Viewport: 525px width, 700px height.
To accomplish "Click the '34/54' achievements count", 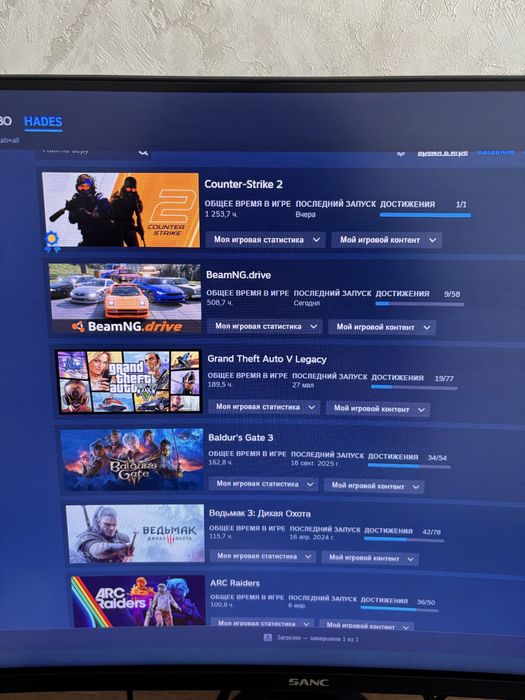I will (437, 458).
